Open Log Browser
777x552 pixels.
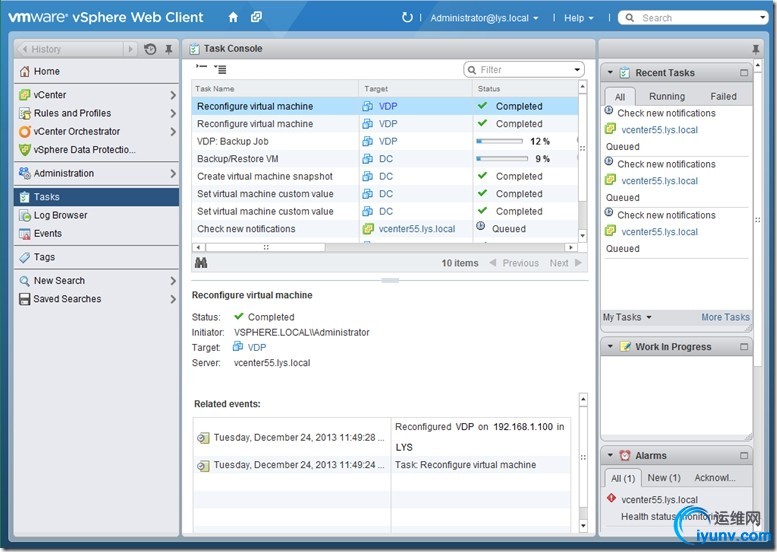tap(96, 215)
